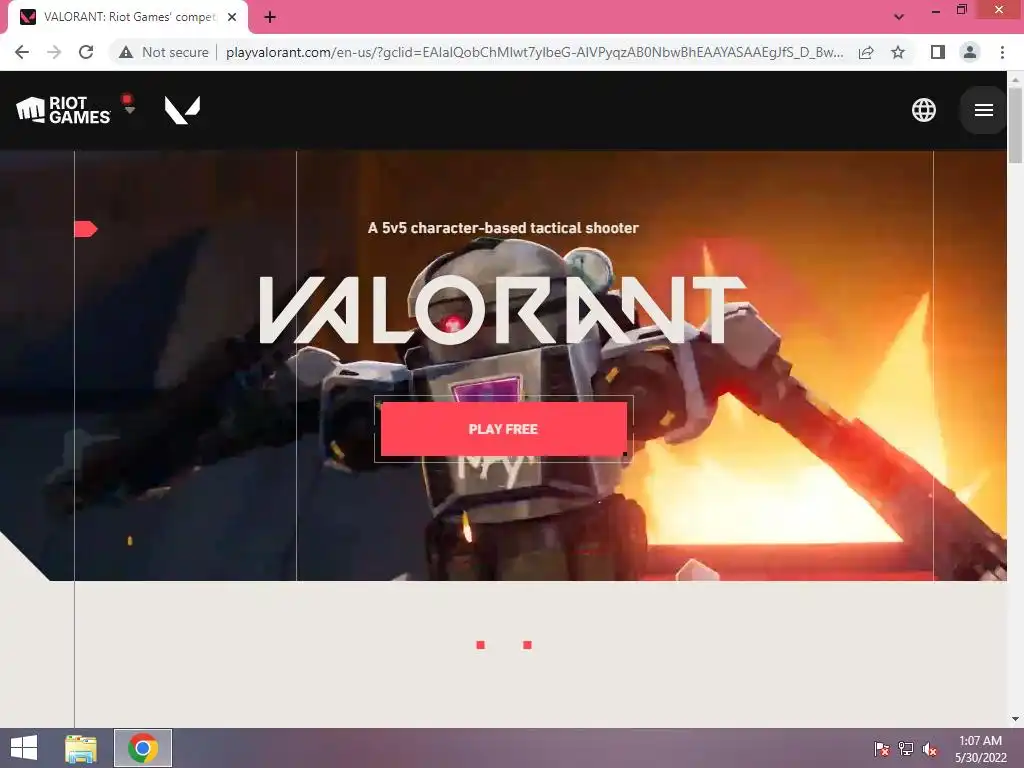Screen dimensions: 1024x768
Task: Open the taskbar clock and date
Action: click(980, 749)
